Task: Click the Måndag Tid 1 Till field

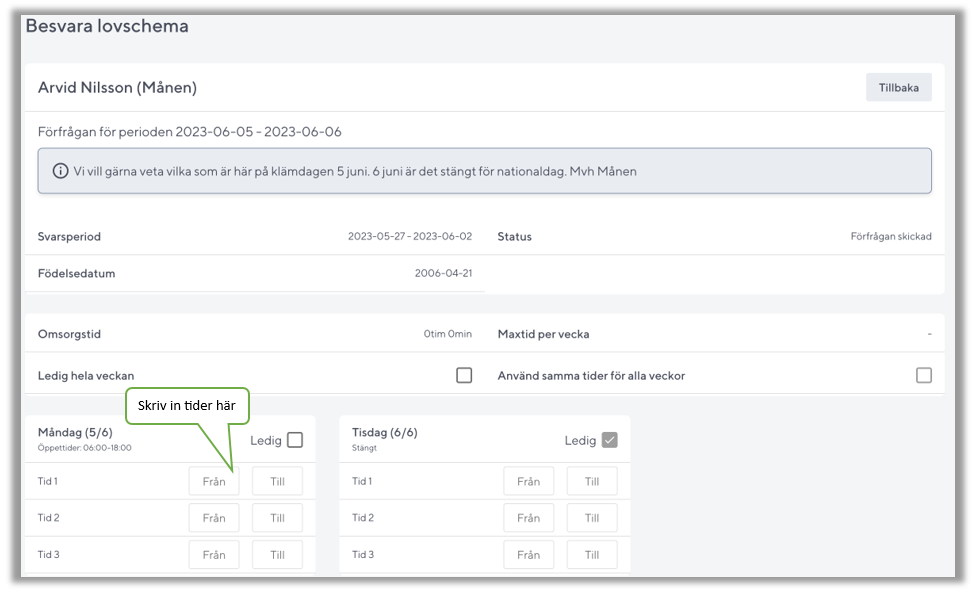Action: point(277,481)
